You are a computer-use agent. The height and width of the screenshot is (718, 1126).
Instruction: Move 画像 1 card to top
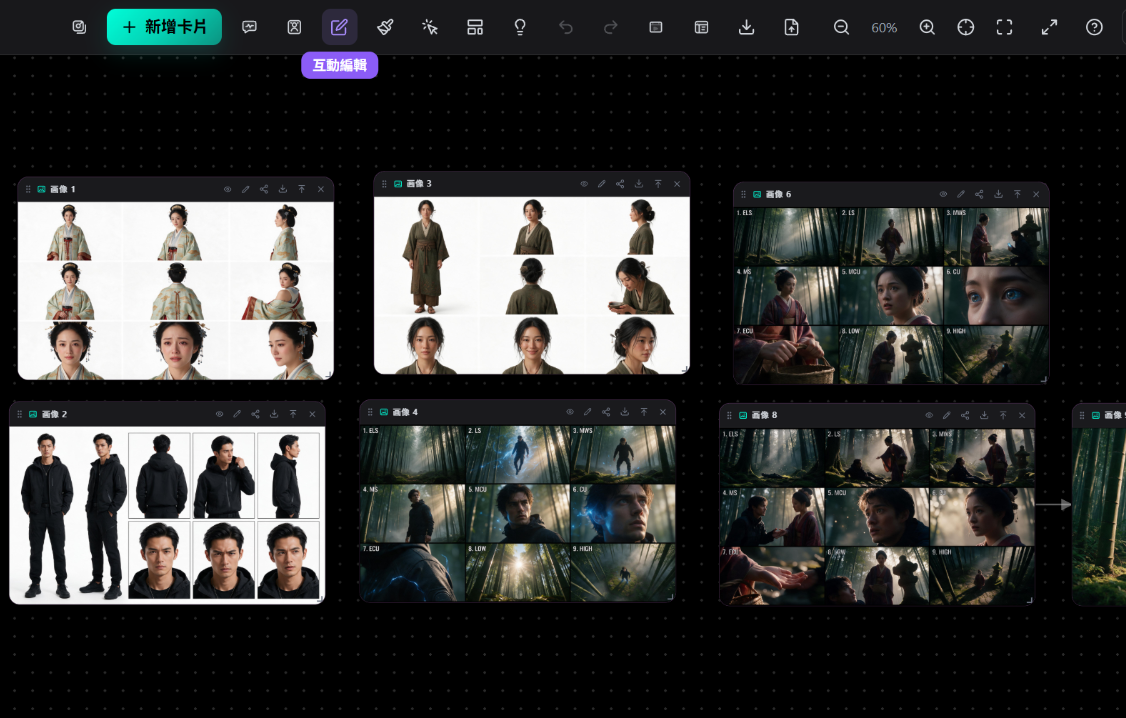point(302,190)
